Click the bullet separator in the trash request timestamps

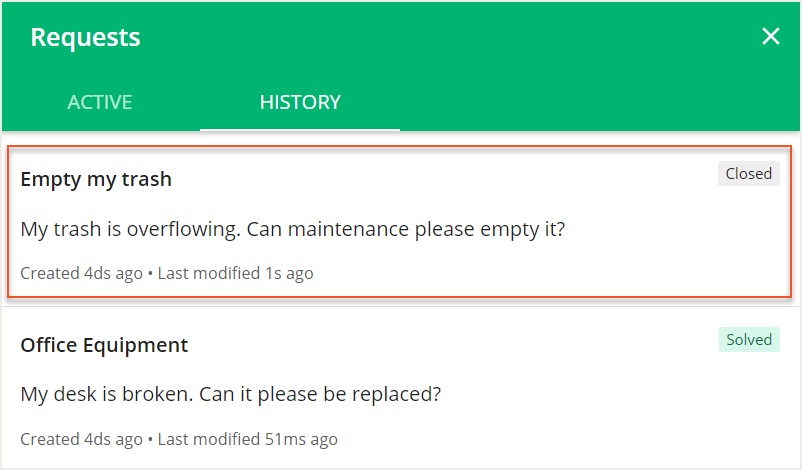point(150,273)
